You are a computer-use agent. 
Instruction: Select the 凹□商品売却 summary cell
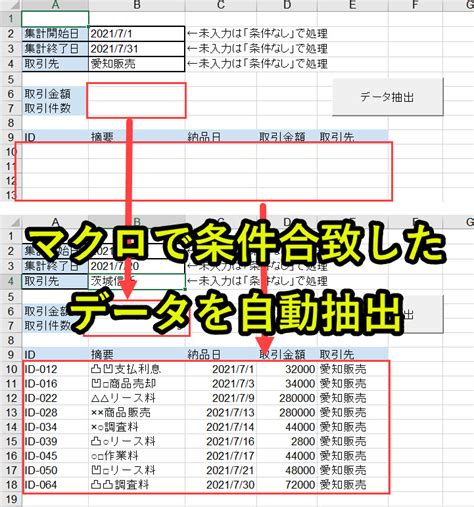coord(137,384)
